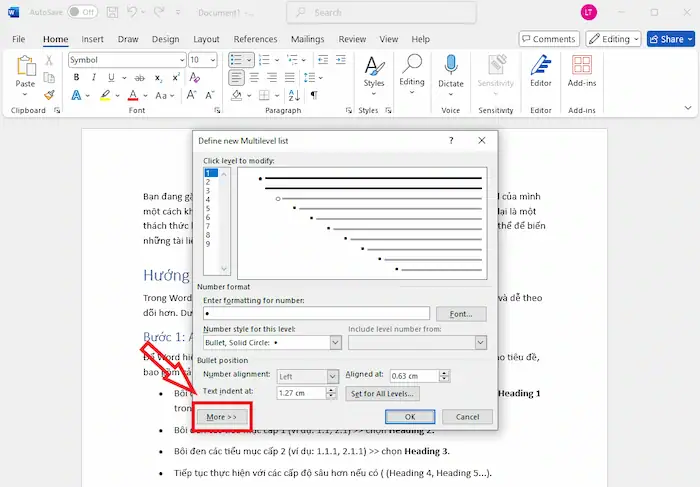Click the More >> button
This screenshot has width=700, height=487.
221,416
